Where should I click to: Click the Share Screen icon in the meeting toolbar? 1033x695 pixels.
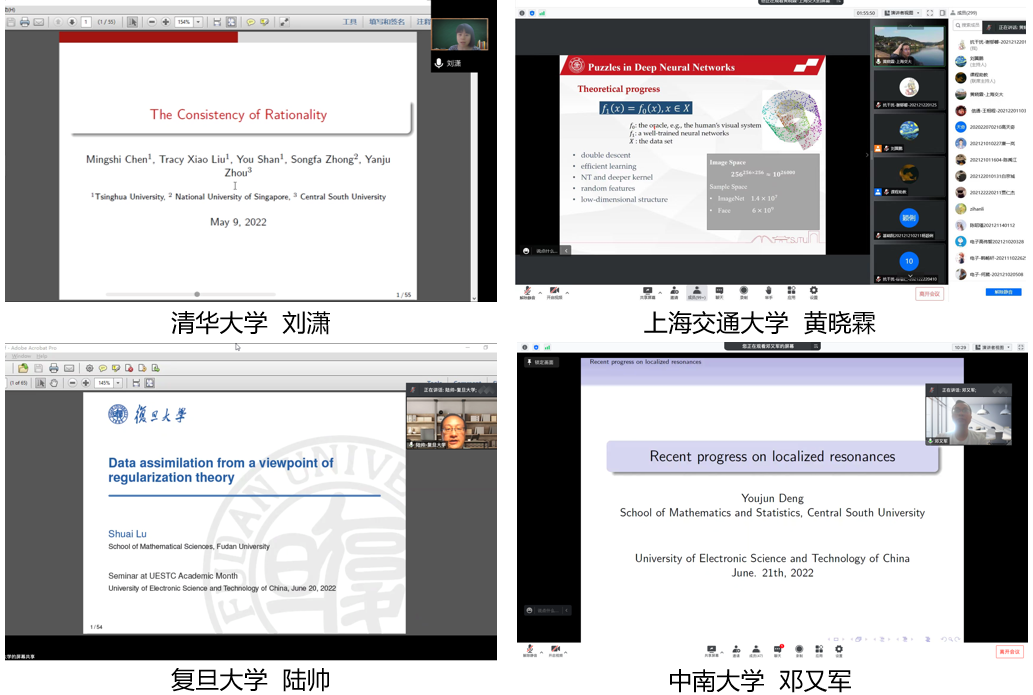tap(649, 289)
